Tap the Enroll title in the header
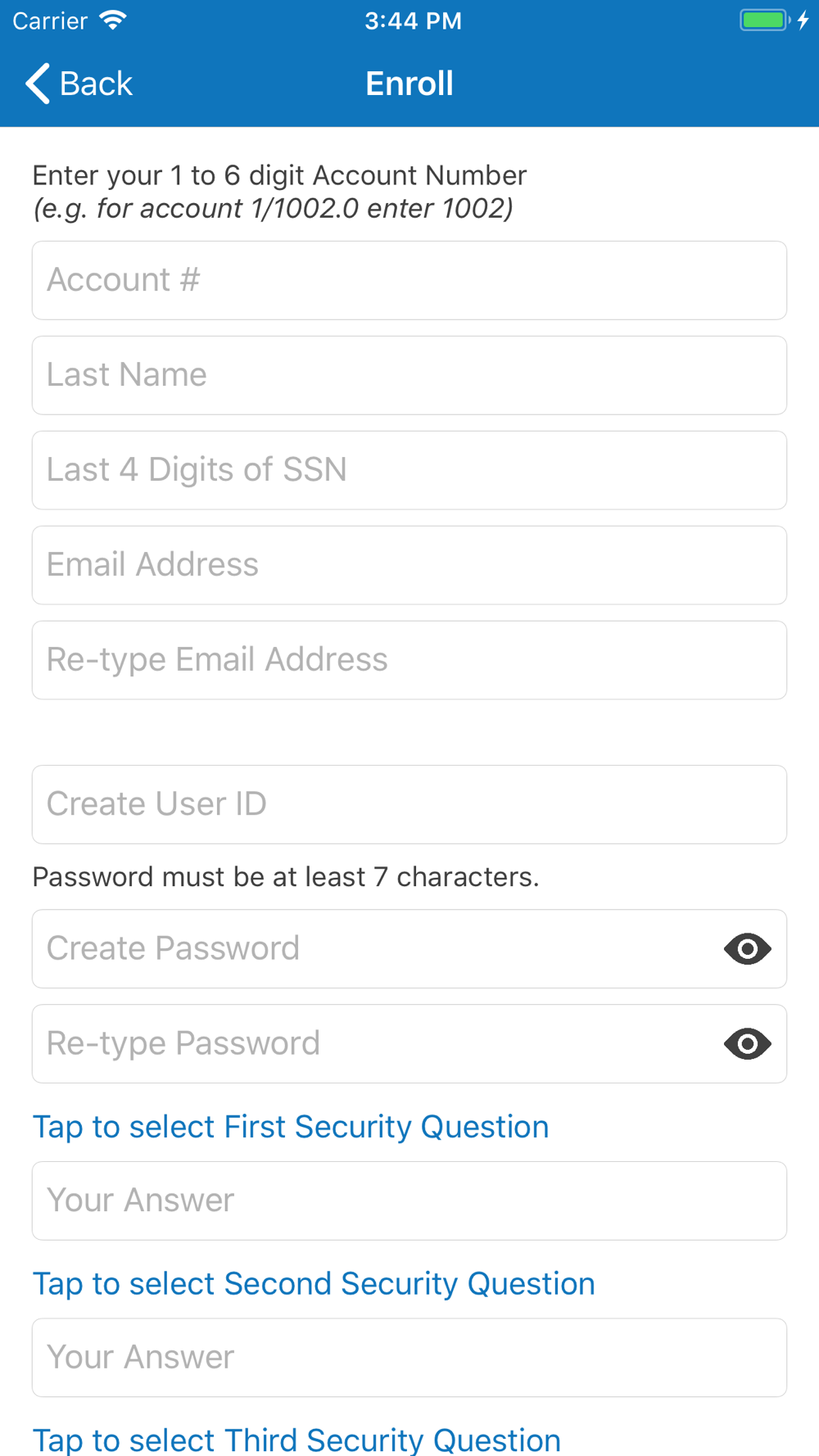 (409, 84)
